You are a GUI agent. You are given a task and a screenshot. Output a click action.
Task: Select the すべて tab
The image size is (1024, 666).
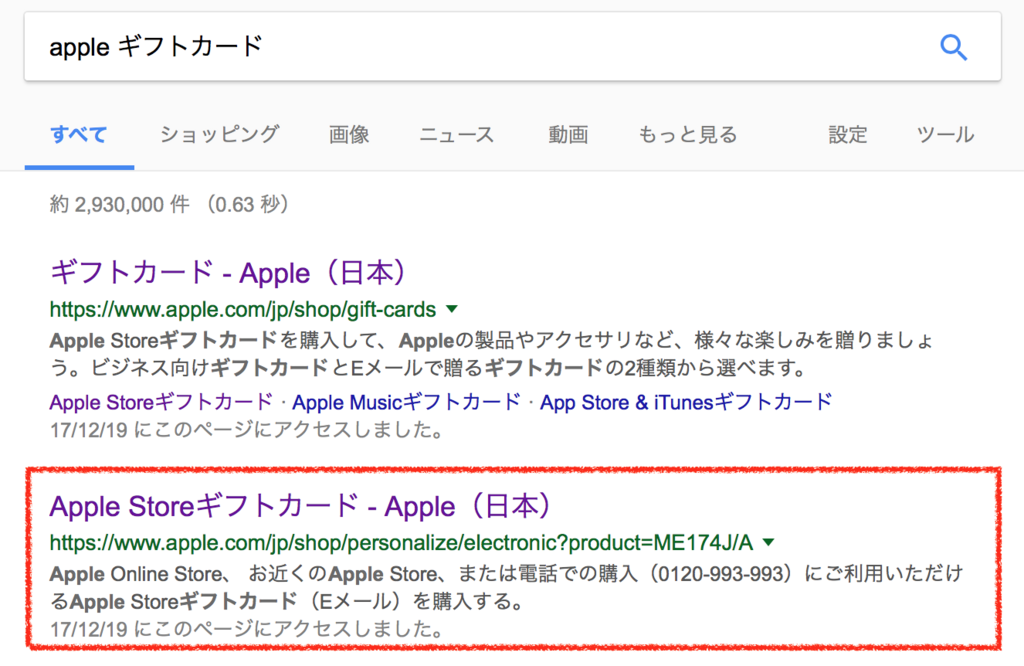79,135
